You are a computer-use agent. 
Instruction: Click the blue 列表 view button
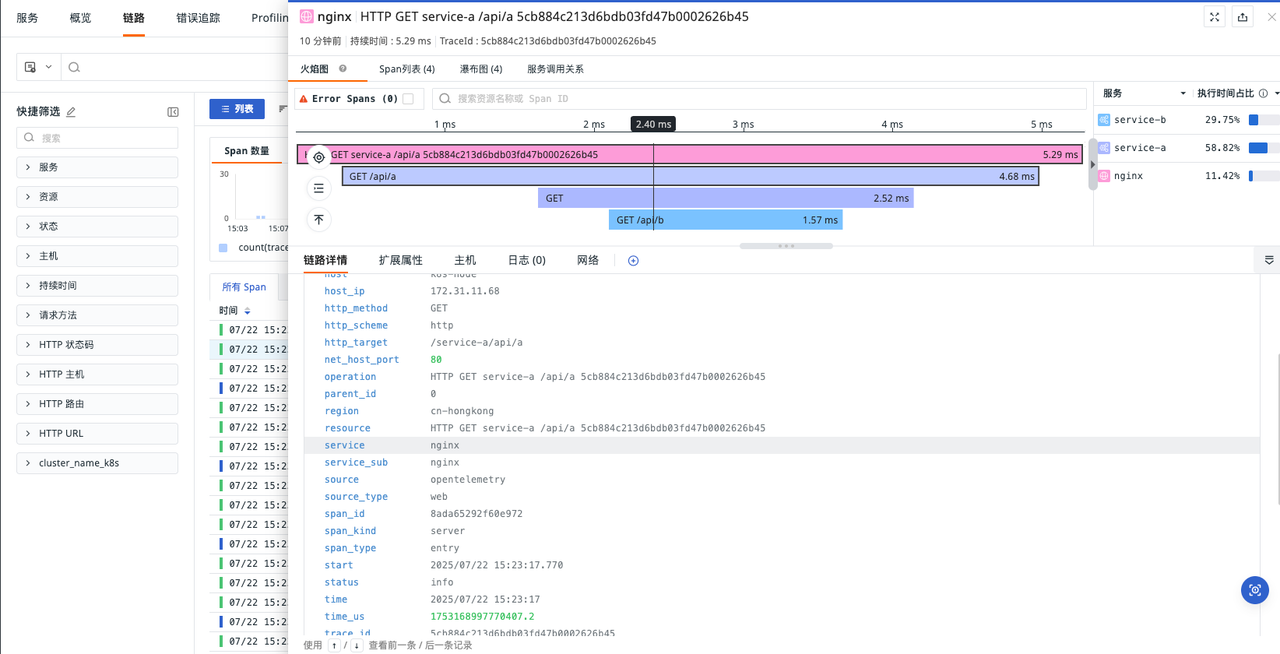coord(237,109)
